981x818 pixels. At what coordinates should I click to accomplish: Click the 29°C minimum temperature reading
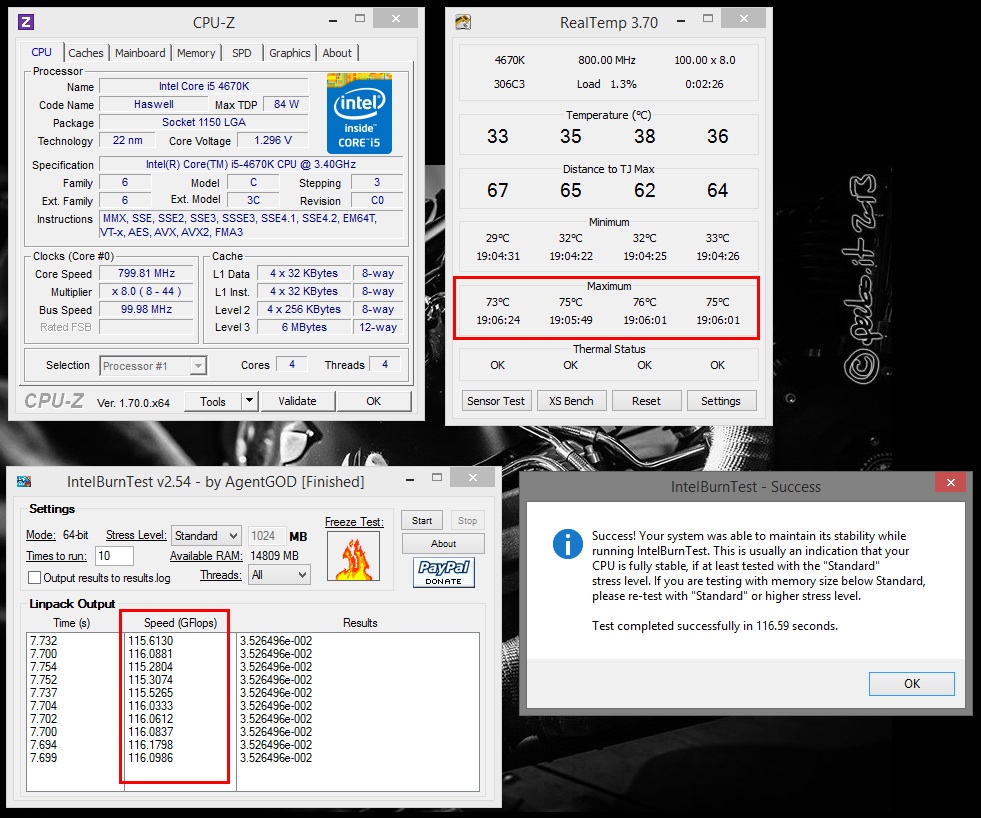(498, 238)
